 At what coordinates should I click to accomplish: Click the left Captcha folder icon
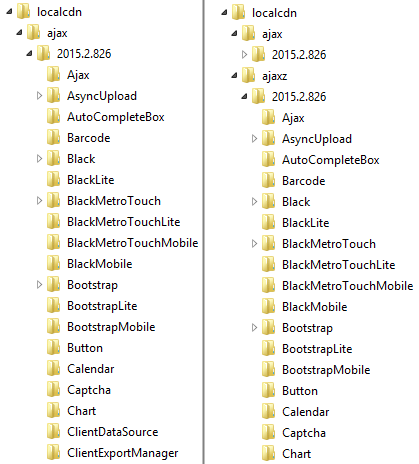[54, 389]
